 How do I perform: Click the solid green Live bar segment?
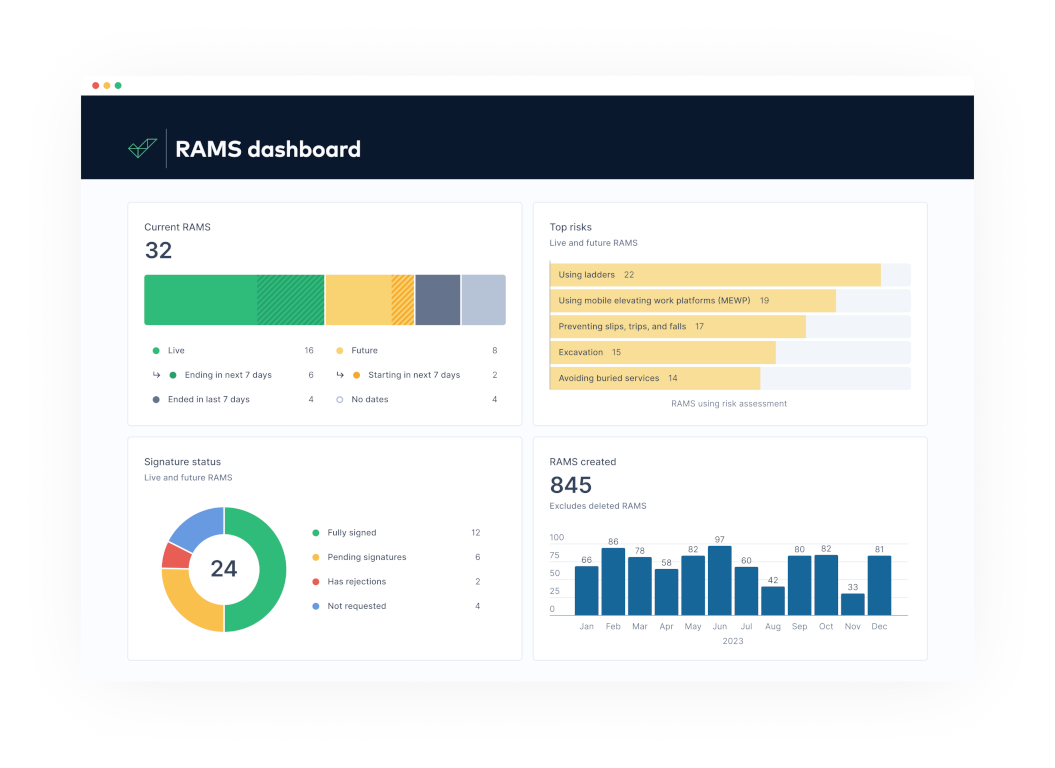201,300
